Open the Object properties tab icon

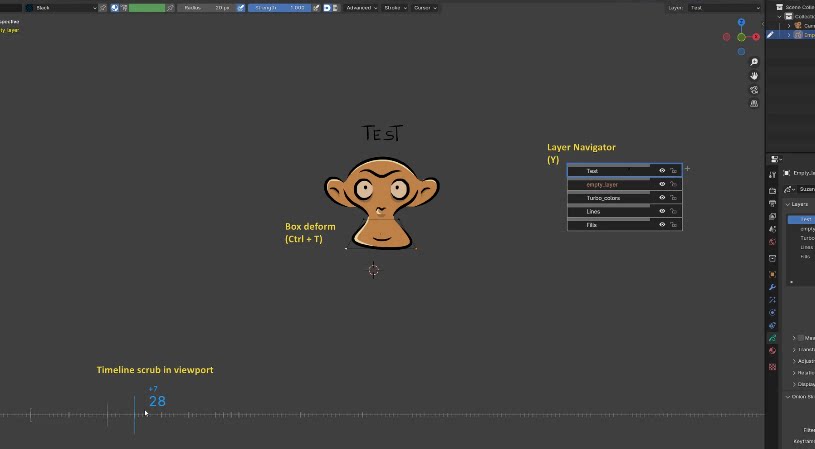click(772, 274)
